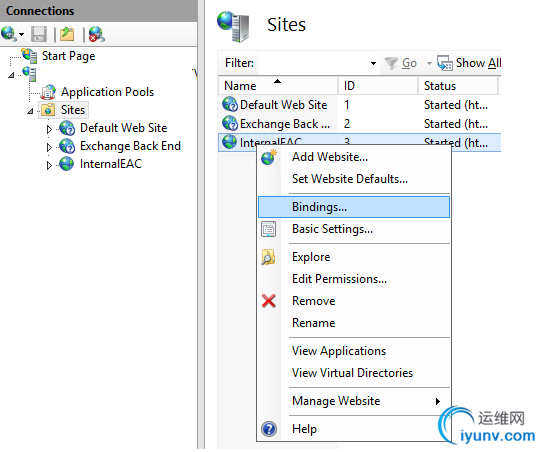Collapse the server node in the Connections tree

11,75
